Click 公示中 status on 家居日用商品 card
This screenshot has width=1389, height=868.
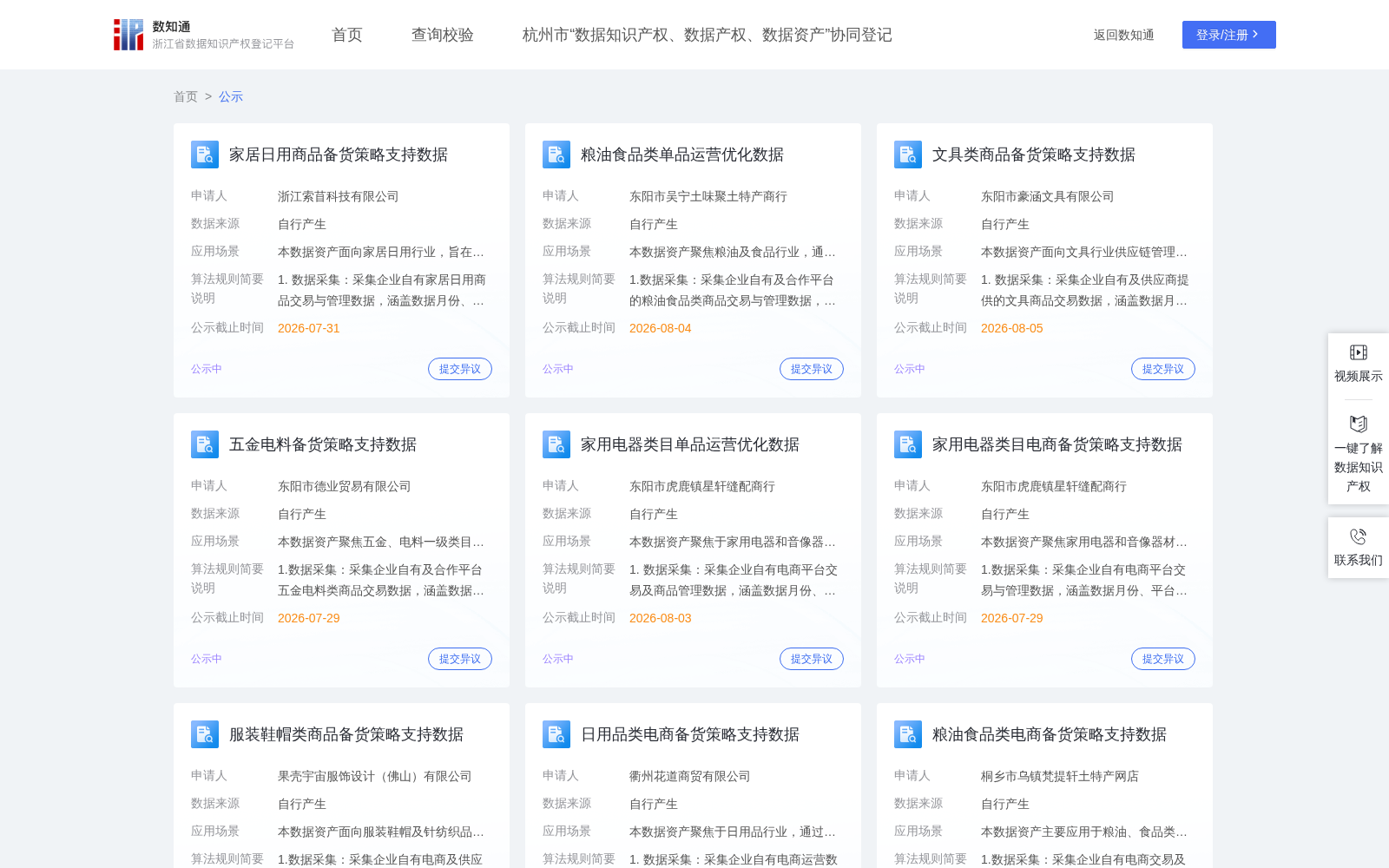click(x=207, y=369)
